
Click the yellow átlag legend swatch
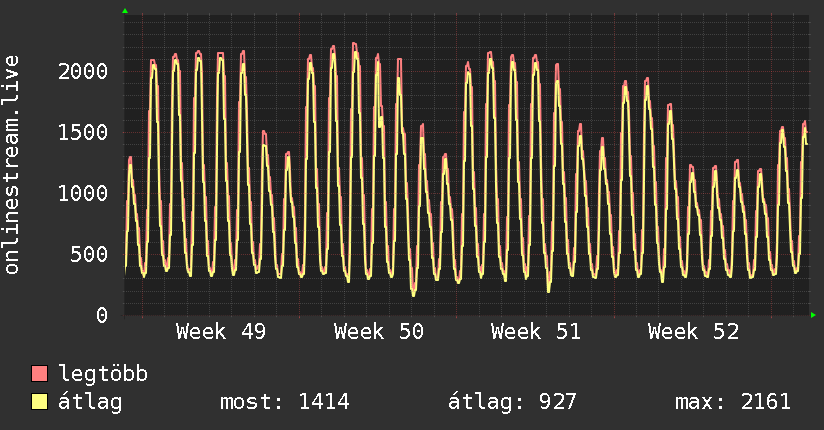coord(39,402)
